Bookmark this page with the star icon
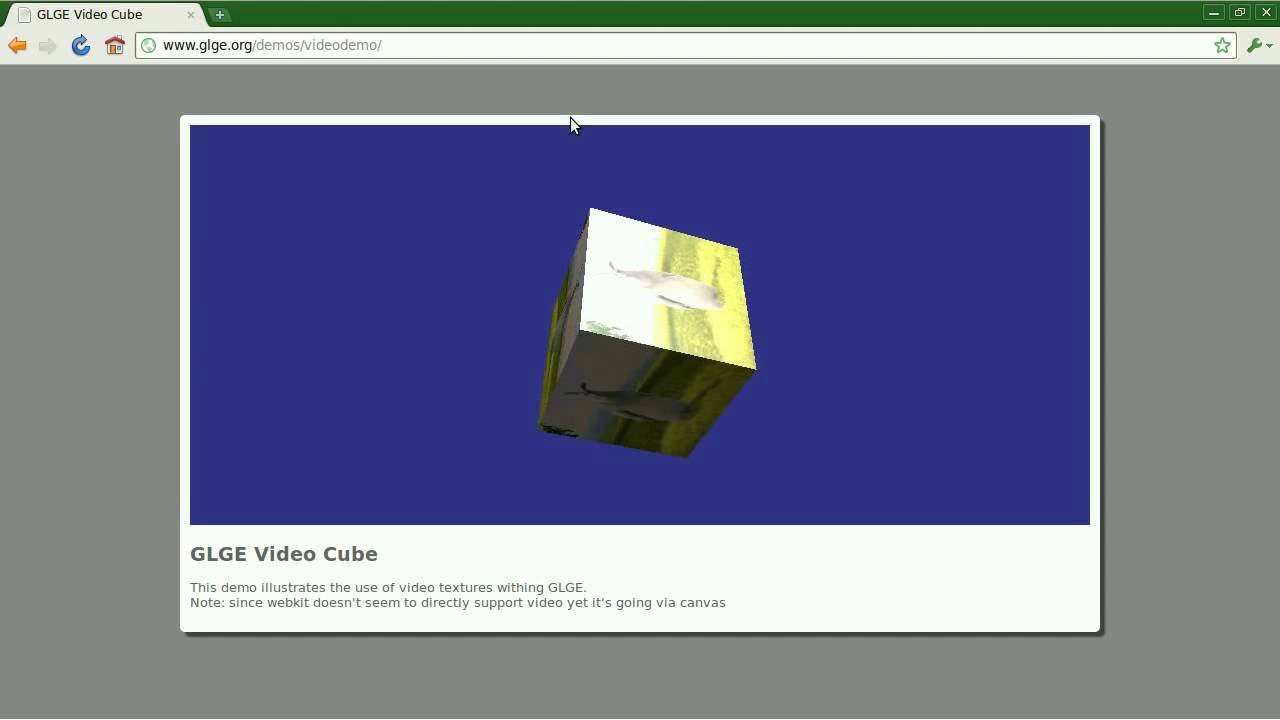Screen dimensions: 1280x720 click(x=1222, y=45)
